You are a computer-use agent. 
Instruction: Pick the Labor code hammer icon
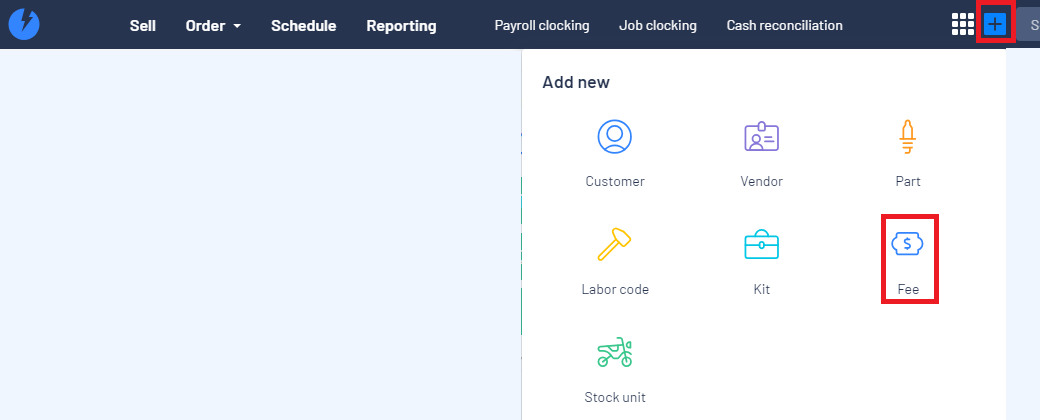point(614,245)
